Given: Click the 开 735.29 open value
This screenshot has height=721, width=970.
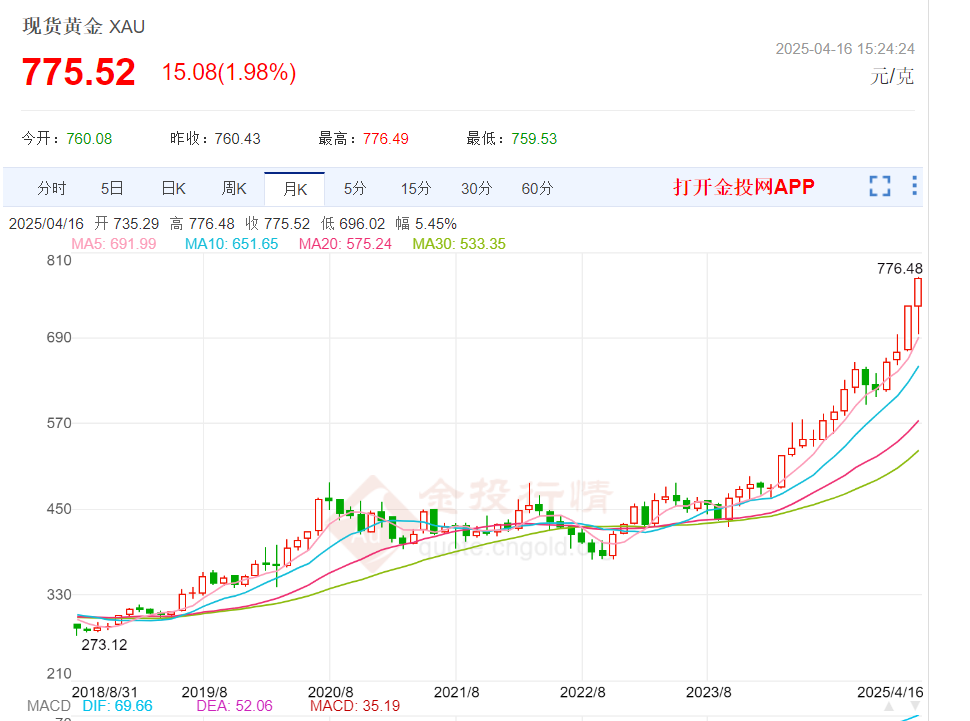Looking at the screenshot, I should [126, 223].
